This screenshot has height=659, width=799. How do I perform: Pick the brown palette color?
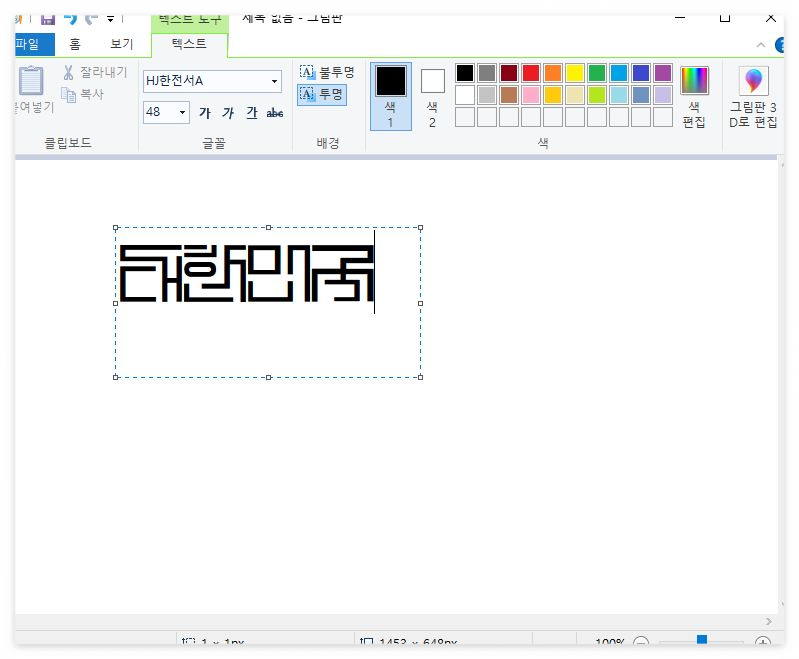point(509,95)
